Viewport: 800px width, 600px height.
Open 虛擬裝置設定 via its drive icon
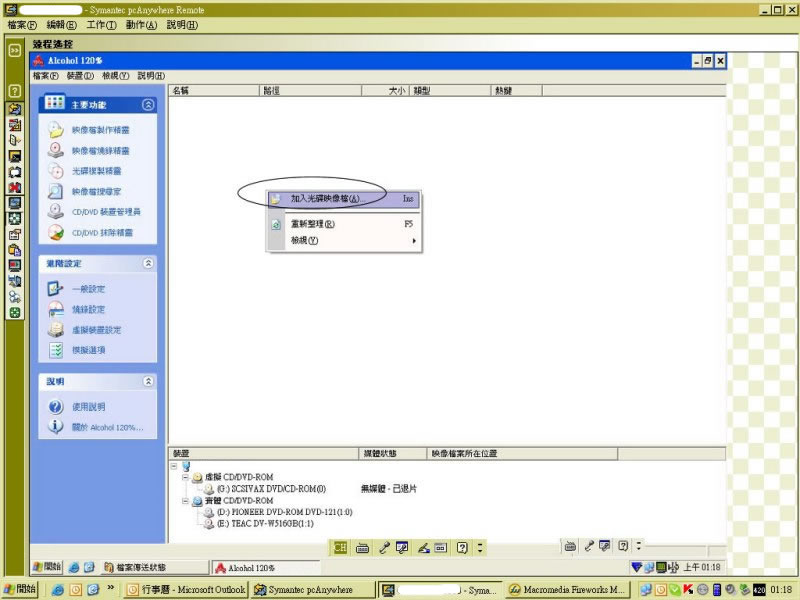click(x=56, y=330)
